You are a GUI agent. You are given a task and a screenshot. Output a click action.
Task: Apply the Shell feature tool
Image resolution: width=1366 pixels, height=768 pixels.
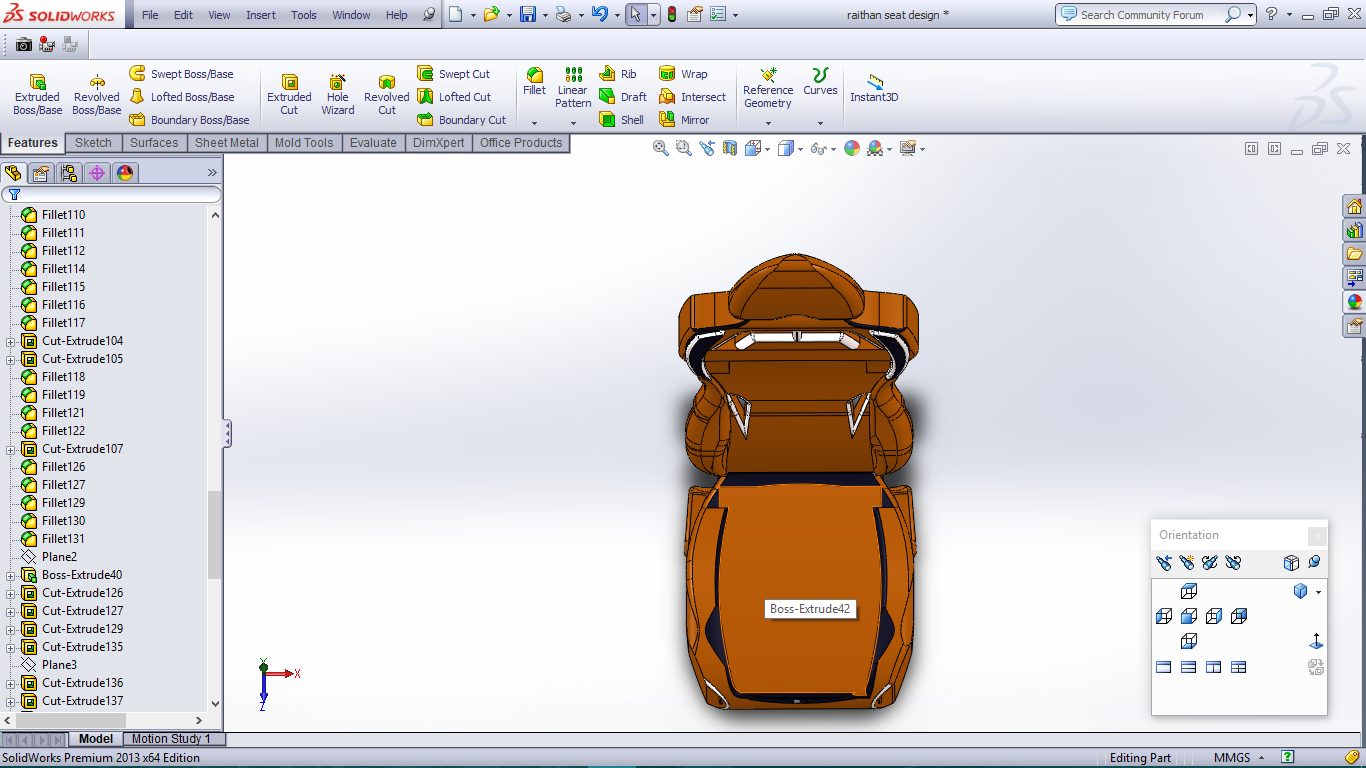[x=621, y=120]
